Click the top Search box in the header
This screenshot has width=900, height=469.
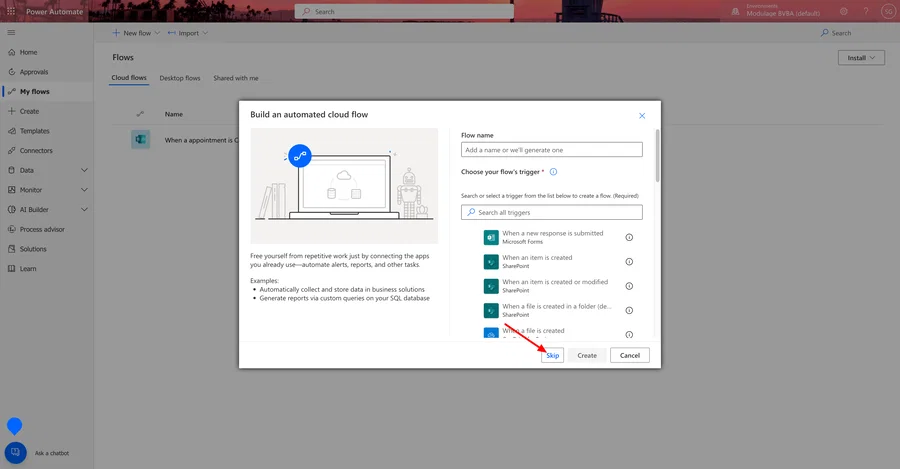404,11
